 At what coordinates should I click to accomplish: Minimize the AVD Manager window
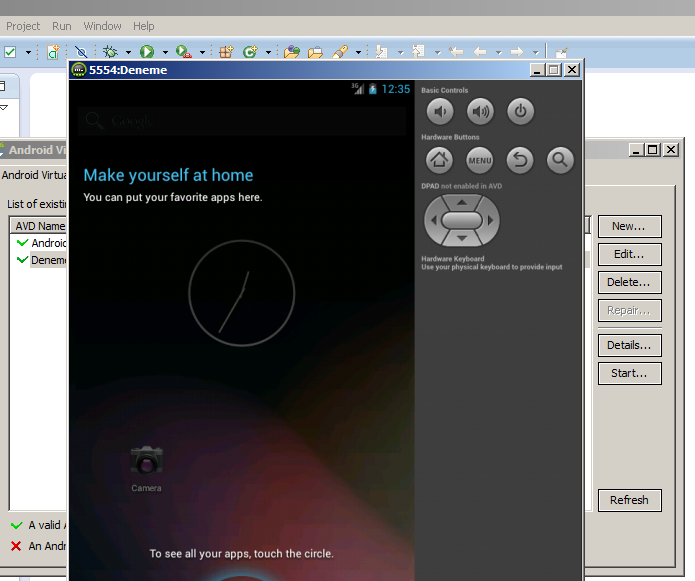tap(636, 150)
